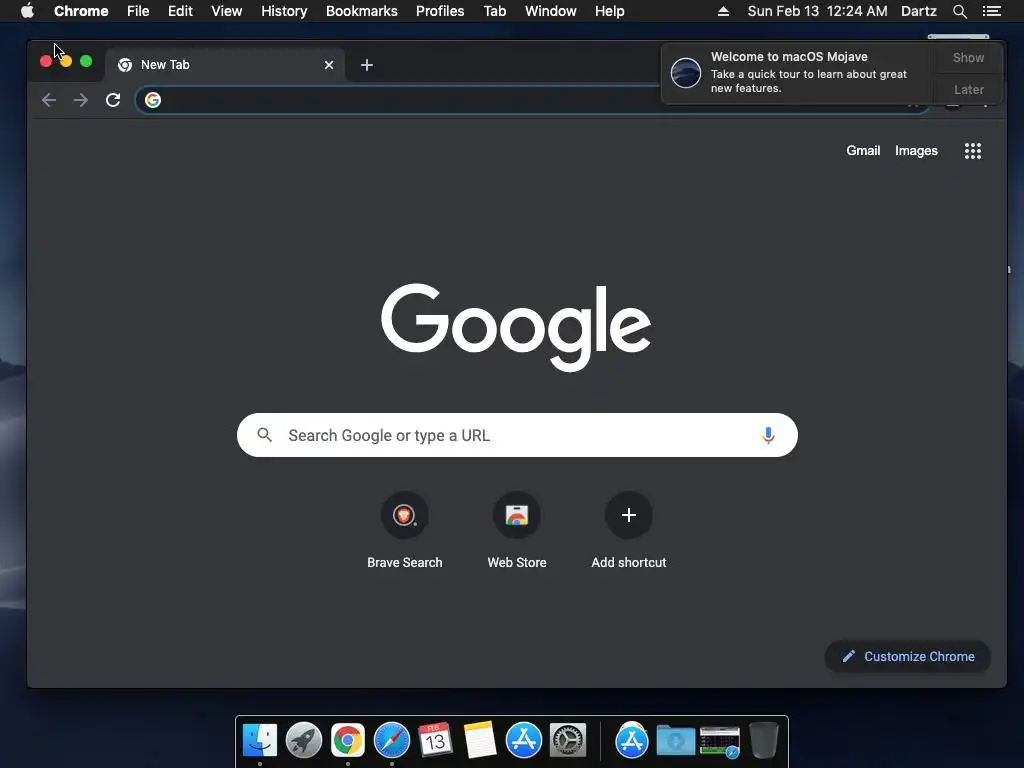Open the Window menu

point(551,11)
